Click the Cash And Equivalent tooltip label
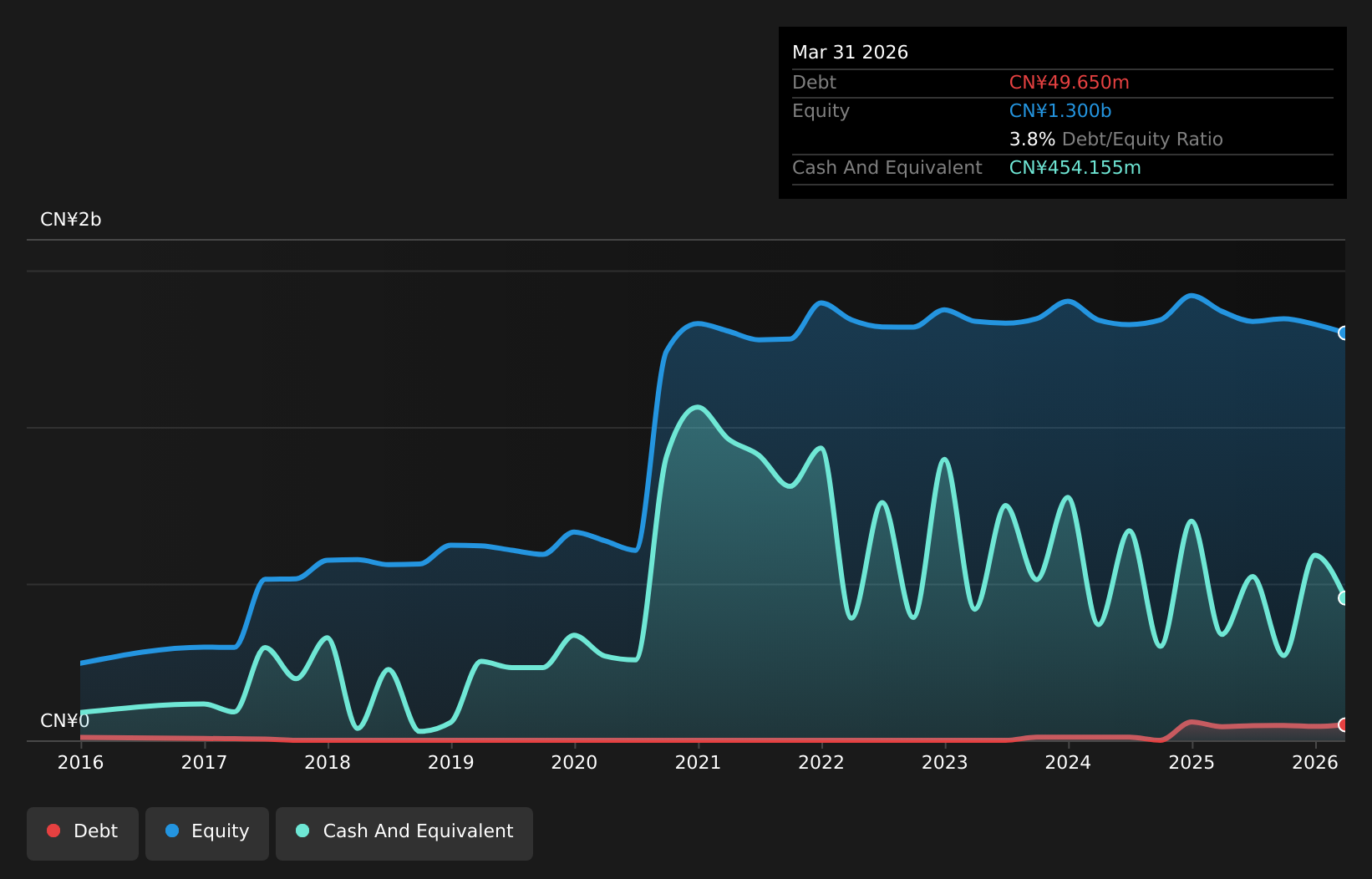1372x879 pixels. click(887, 168)
